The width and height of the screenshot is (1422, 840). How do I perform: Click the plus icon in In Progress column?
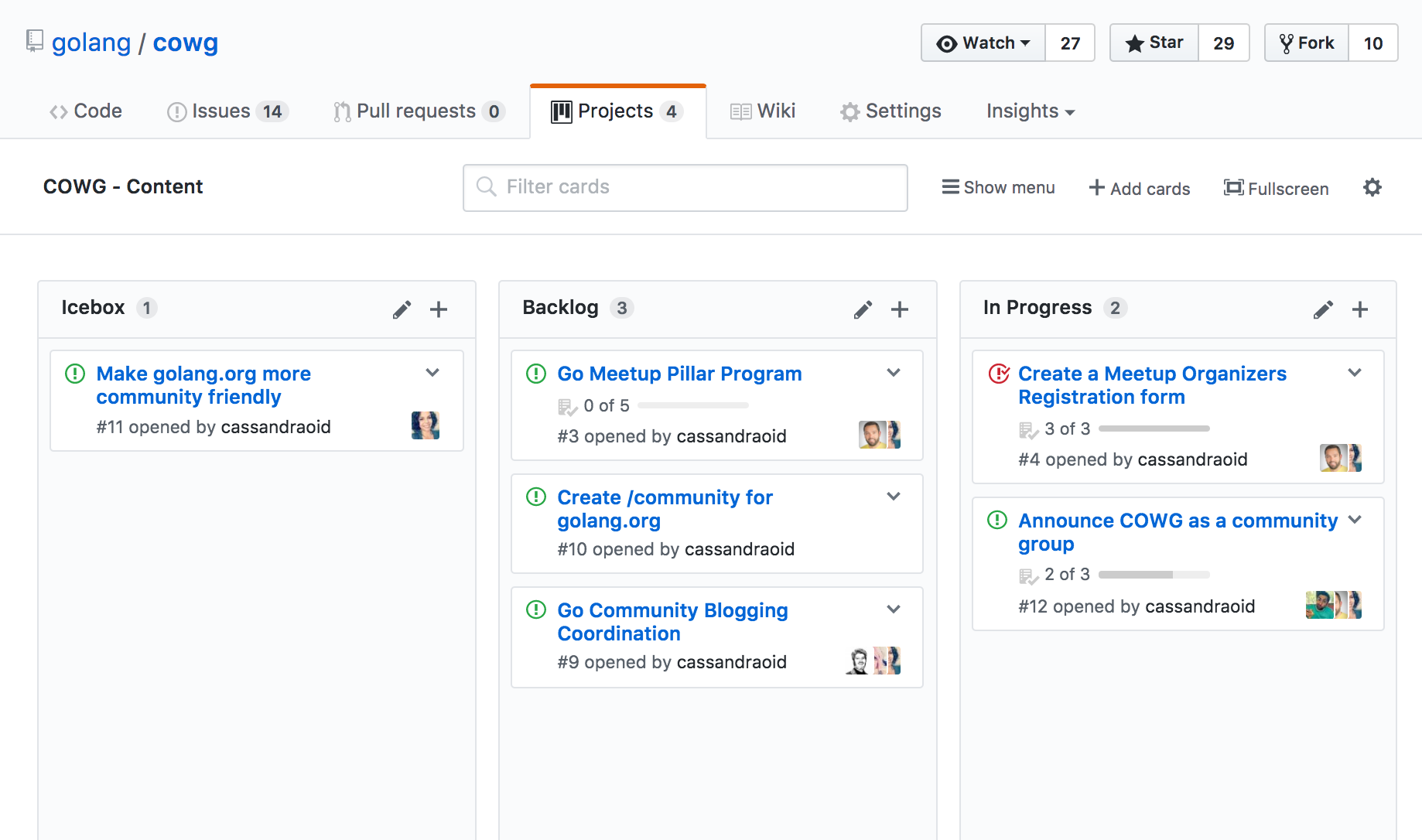click(1359, 309)
